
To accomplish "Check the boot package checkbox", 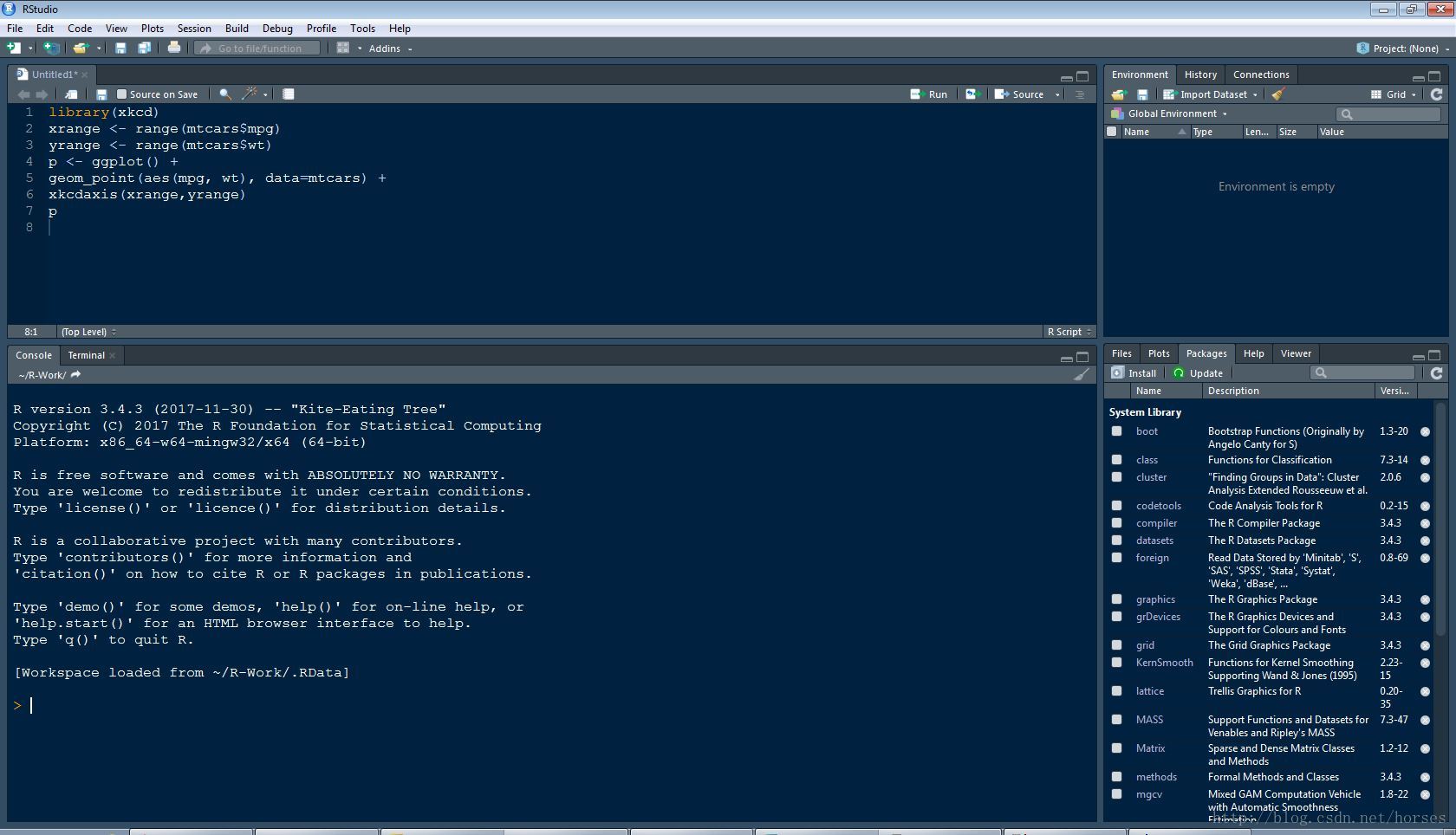I will [1116, 430].
